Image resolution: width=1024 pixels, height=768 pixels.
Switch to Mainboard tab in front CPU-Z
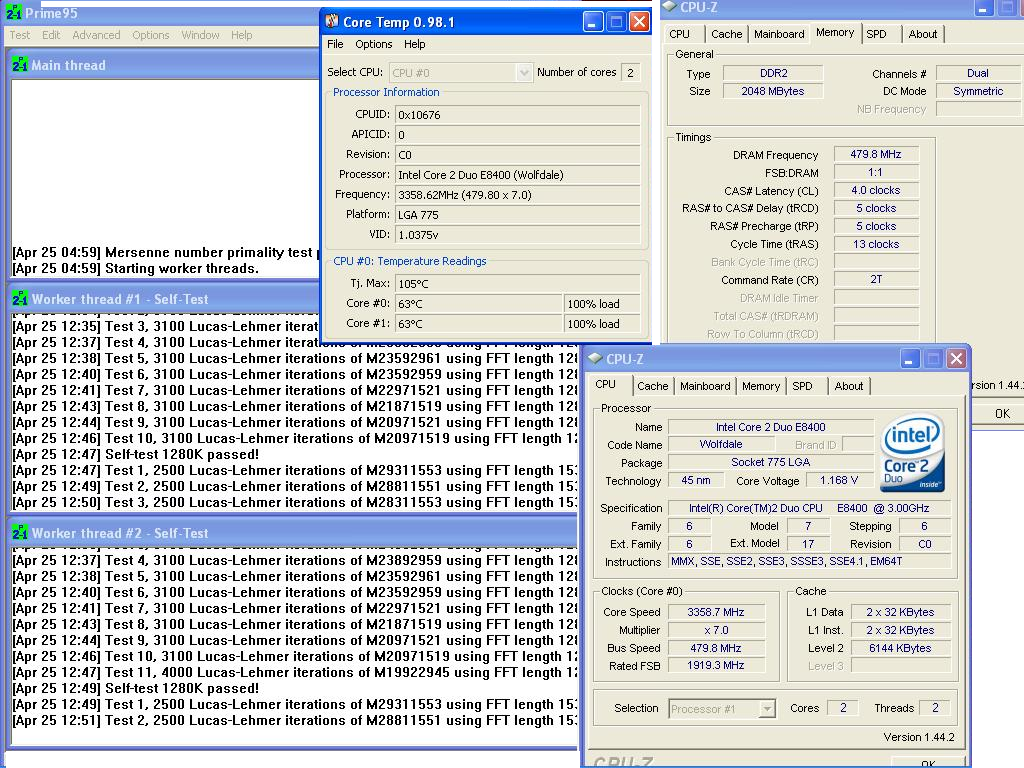click(x=705, y=386)
